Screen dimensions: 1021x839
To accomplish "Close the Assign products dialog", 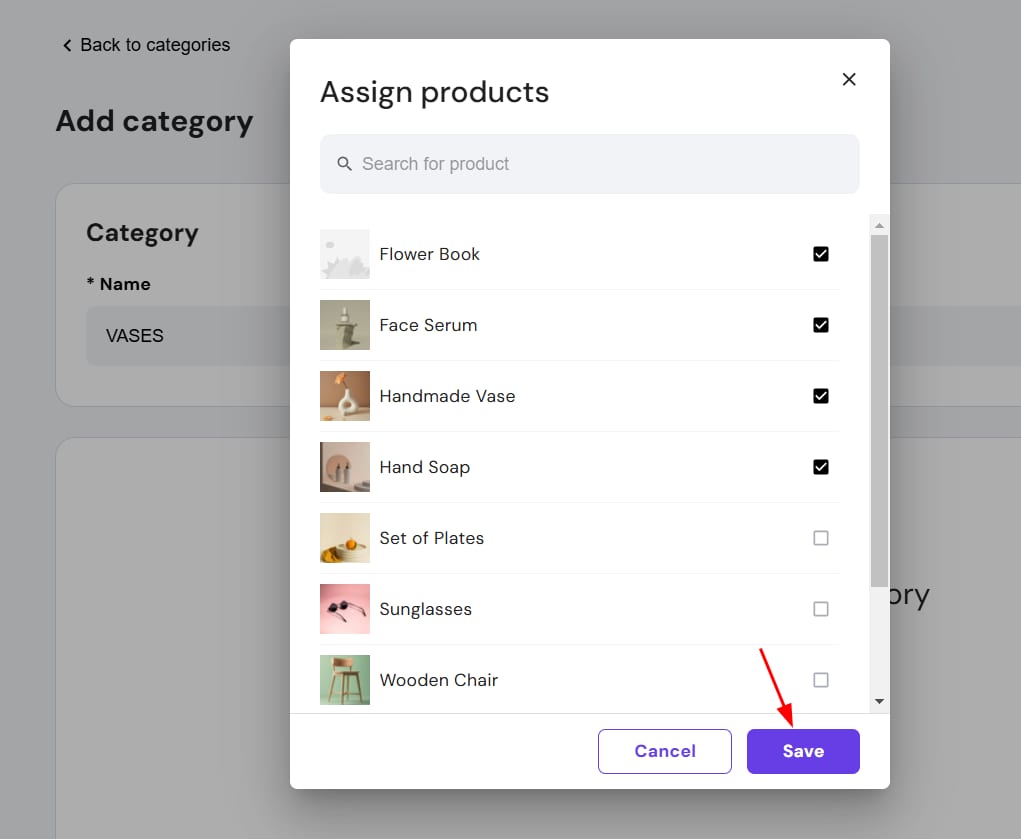I will click(849, 79).
